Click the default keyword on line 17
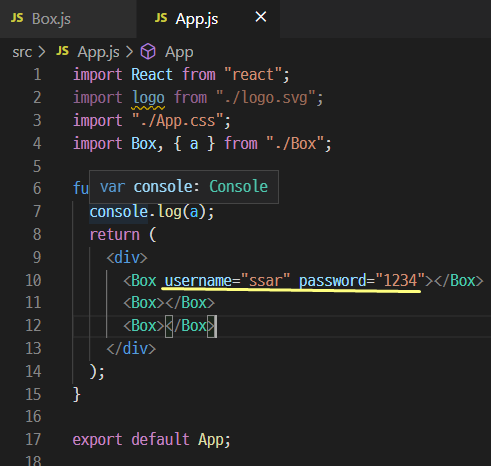 [x=160, y=439]
